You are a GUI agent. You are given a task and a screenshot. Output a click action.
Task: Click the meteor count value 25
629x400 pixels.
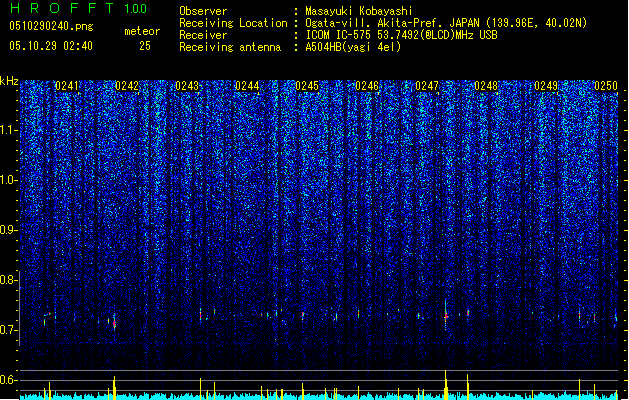point(145,46)
